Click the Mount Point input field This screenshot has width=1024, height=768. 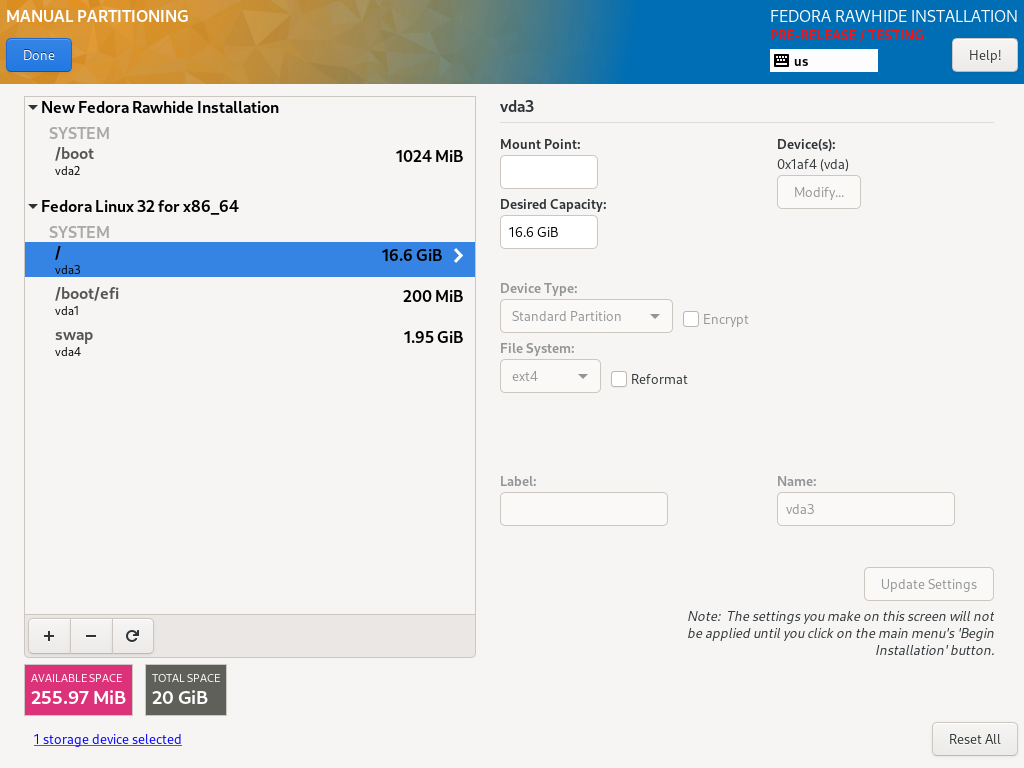(x=549, y=172)
